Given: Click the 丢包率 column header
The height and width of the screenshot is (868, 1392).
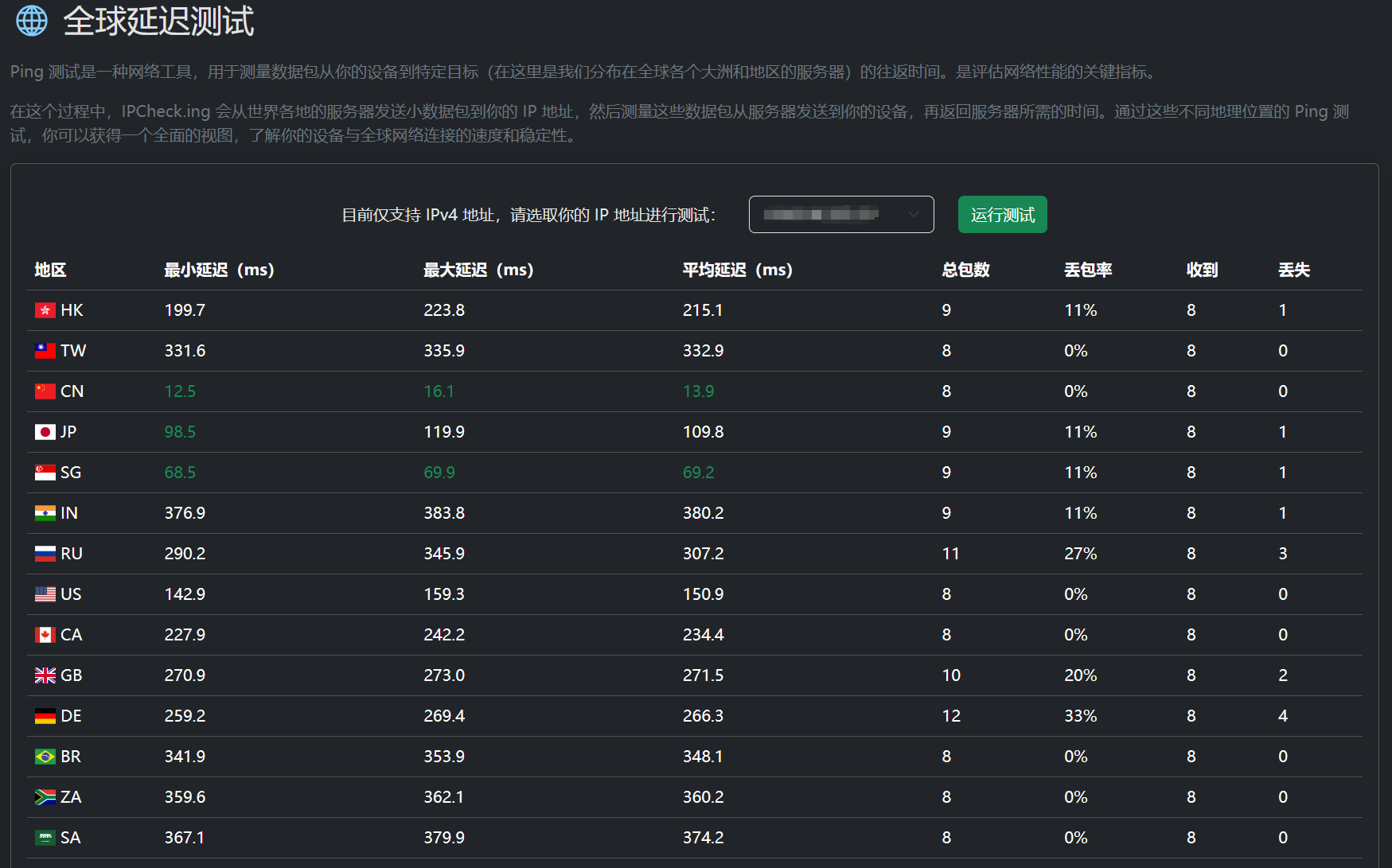Looking at the screenshot, I should coord(1087,270).
